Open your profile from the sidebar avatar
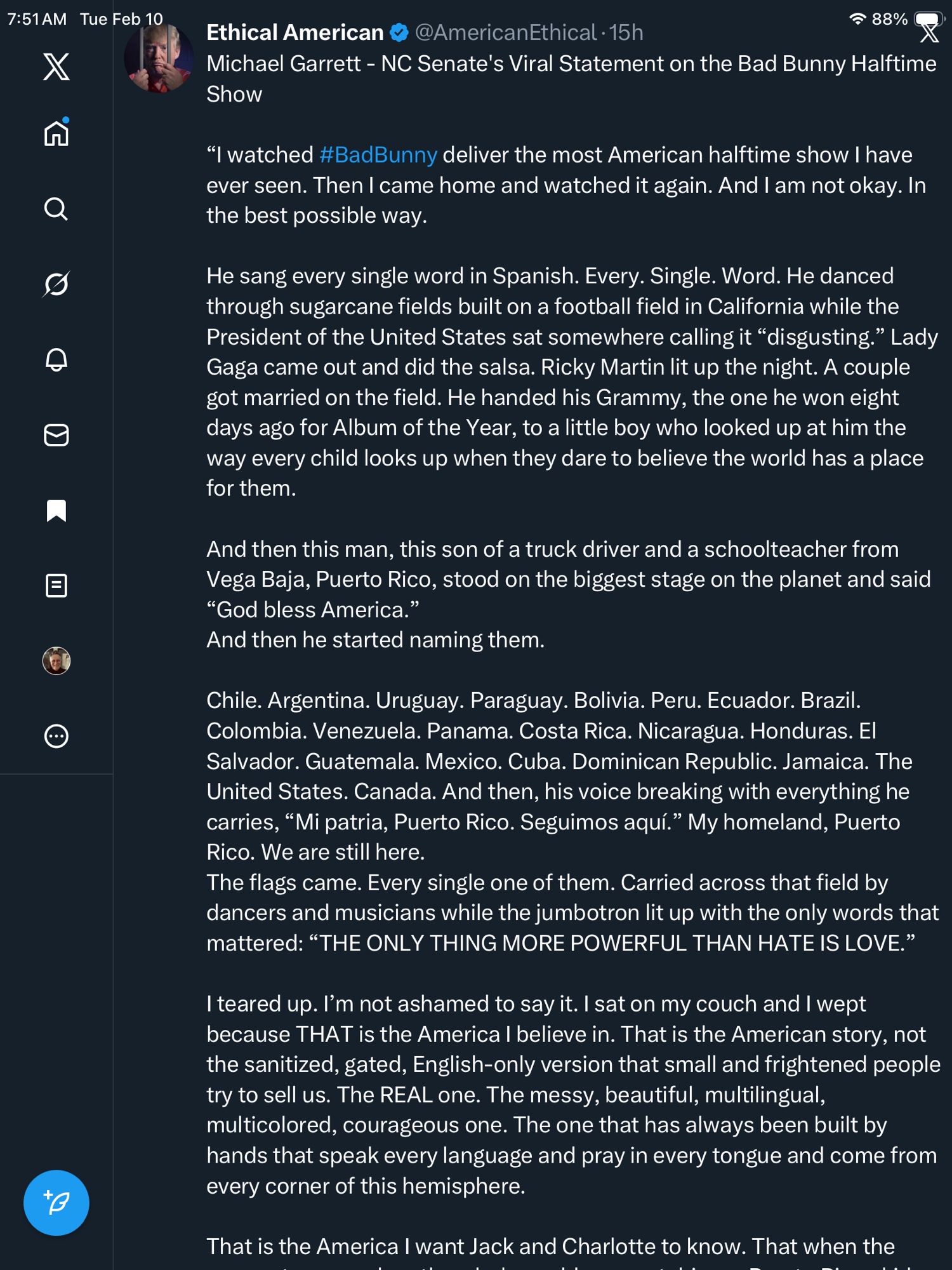The height and width of the screenshot is (1270, 952). pyautogui.click(x=56, y=661)
